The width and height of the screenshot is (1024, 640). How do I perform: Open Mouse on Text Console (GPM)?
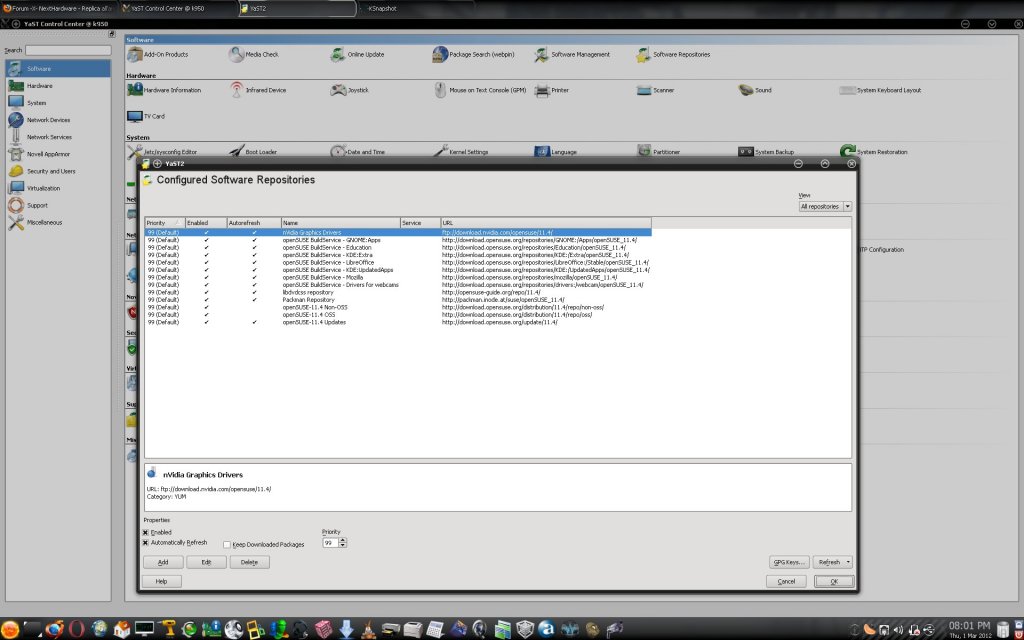coord(480,90)
